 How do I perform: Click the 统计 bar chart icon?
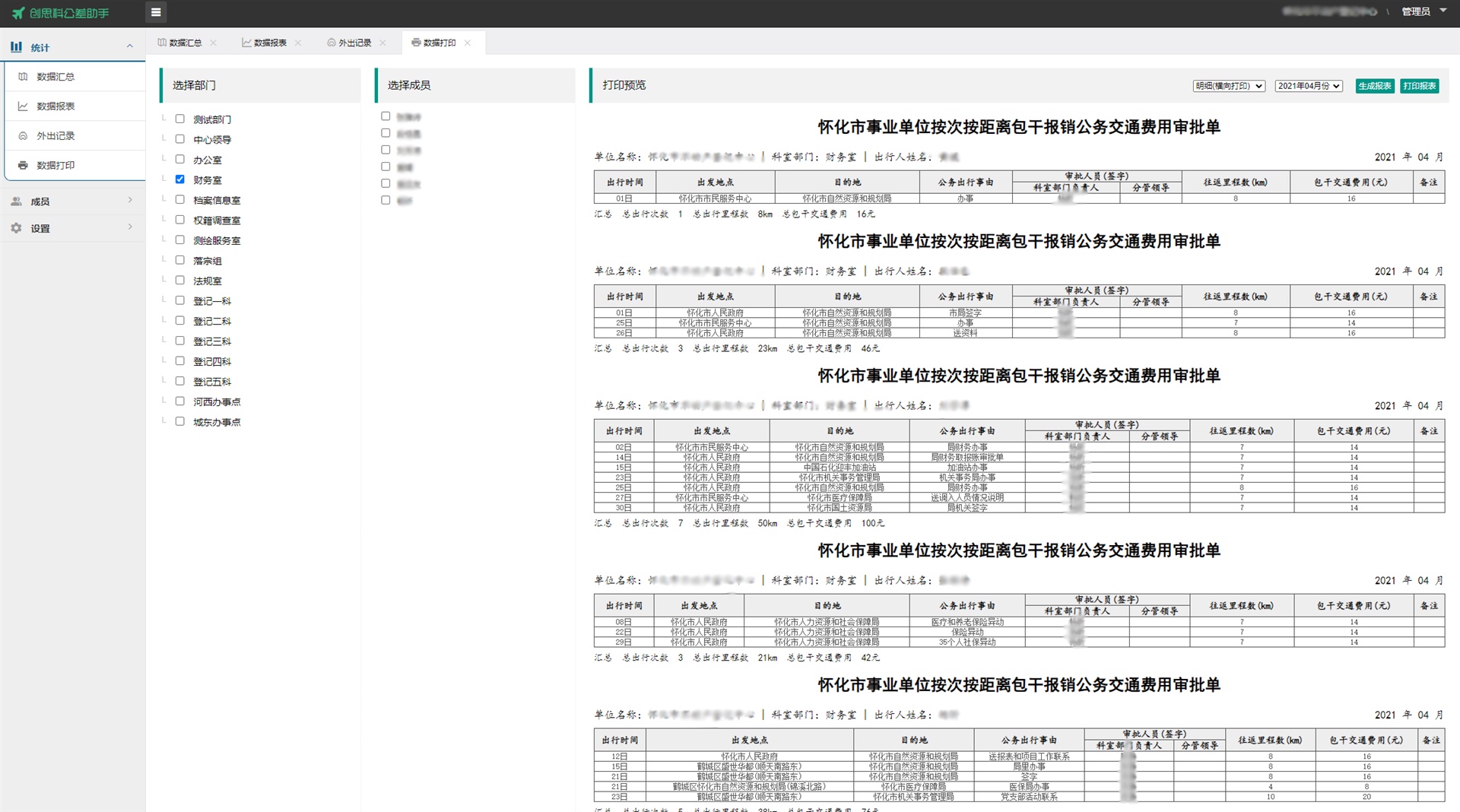coord(16,47)
